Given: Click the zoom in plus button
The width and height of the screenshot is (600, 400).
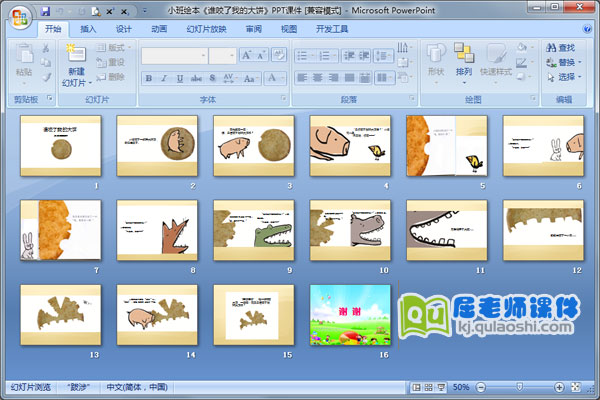Looking at the screenshot, I should click(559, 387).
